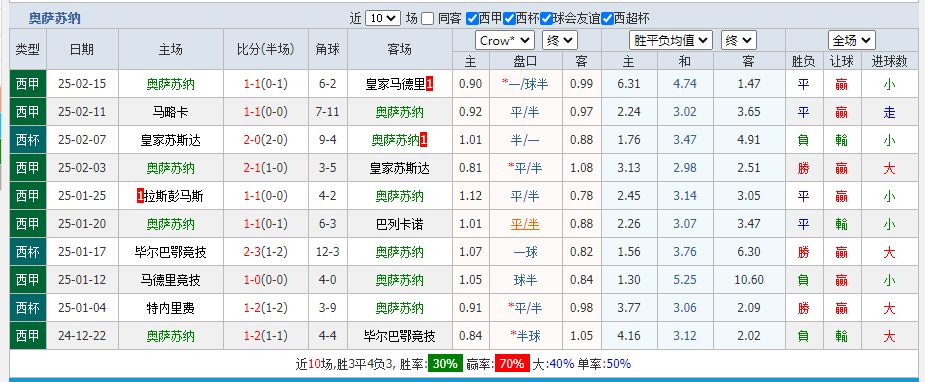Open the 全场 dropdown

[852, 41]
